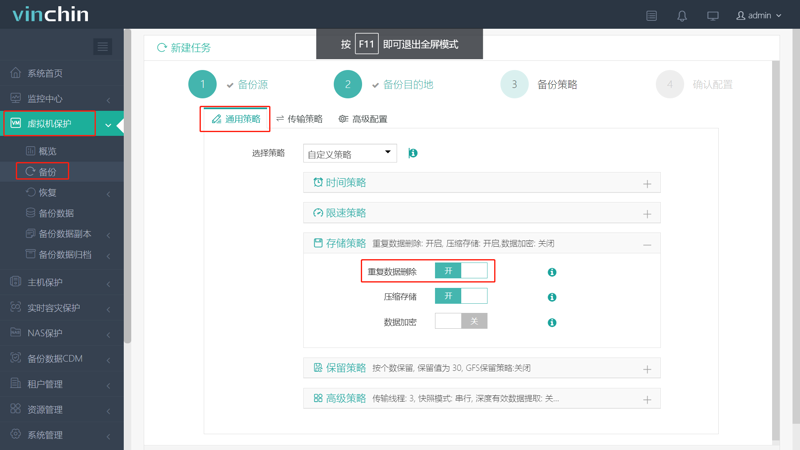Click the sidebar vertical scrollbar
The width and height of the screenshot is (800, 450).
(x=128, y=186)
